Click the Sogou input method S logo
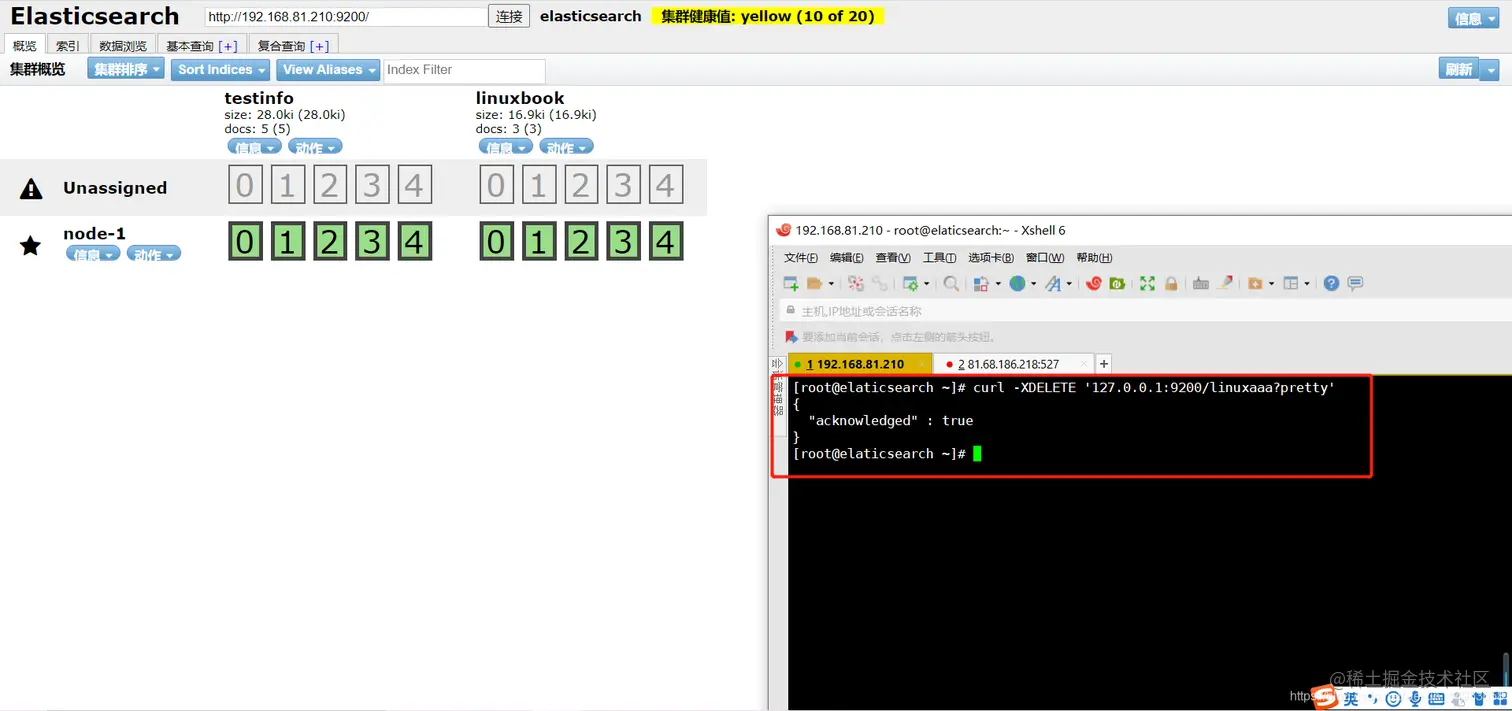The width and height of the screenshot is (1512, 711). tap(1325, 697)
